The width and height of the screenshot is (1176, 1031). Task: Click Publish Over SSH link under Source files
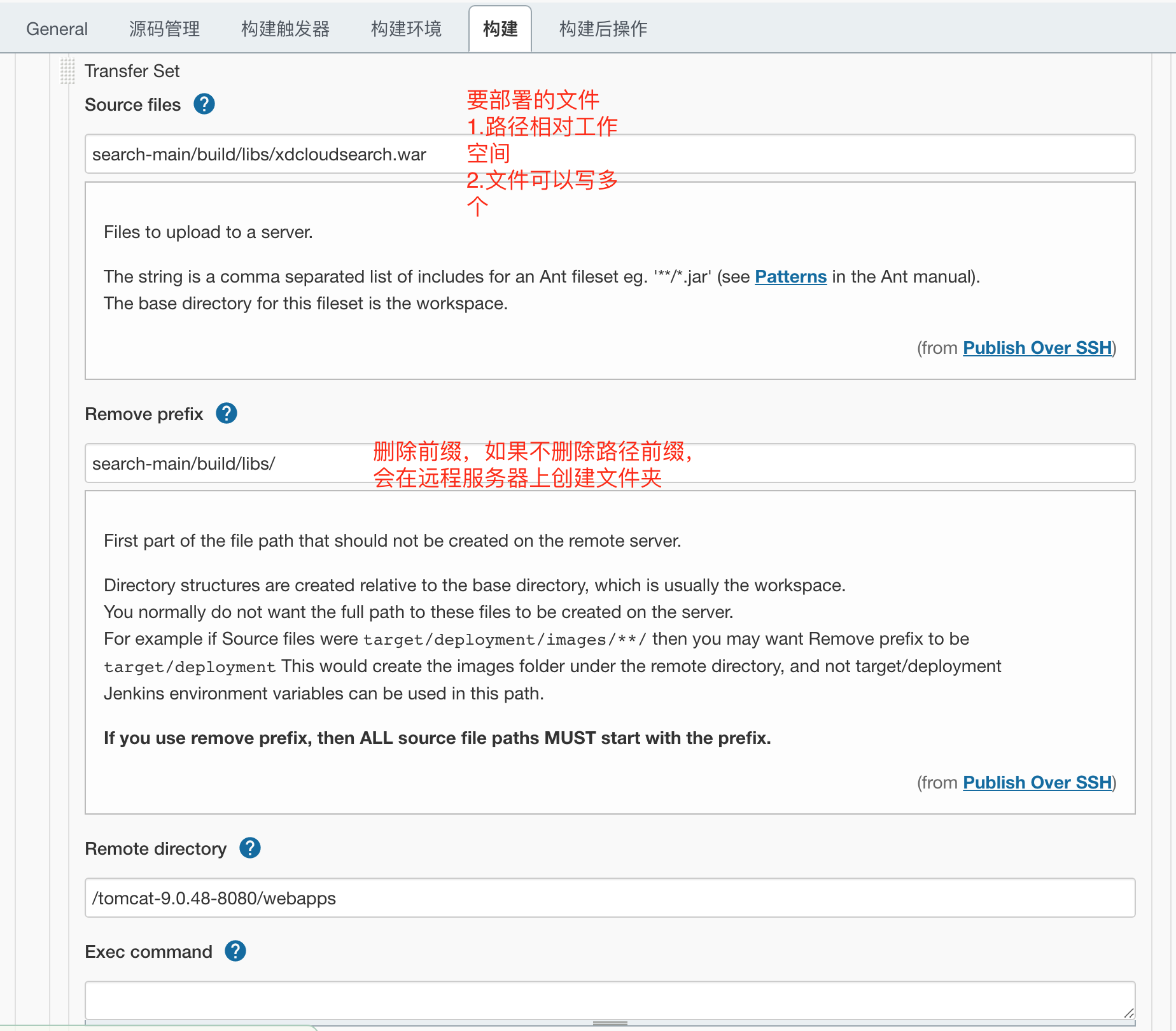point(1036,347)
